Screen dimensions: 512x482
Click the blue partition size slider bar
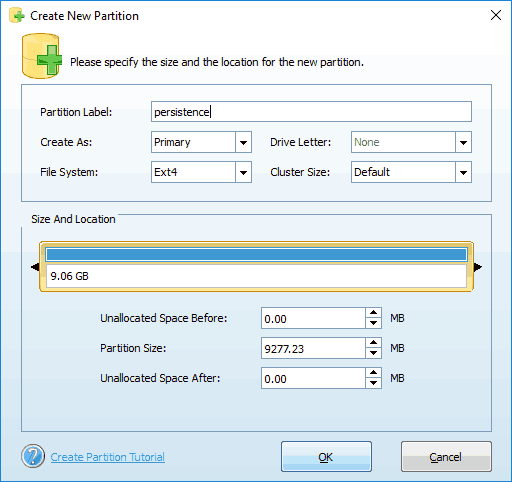click(256, 255)
